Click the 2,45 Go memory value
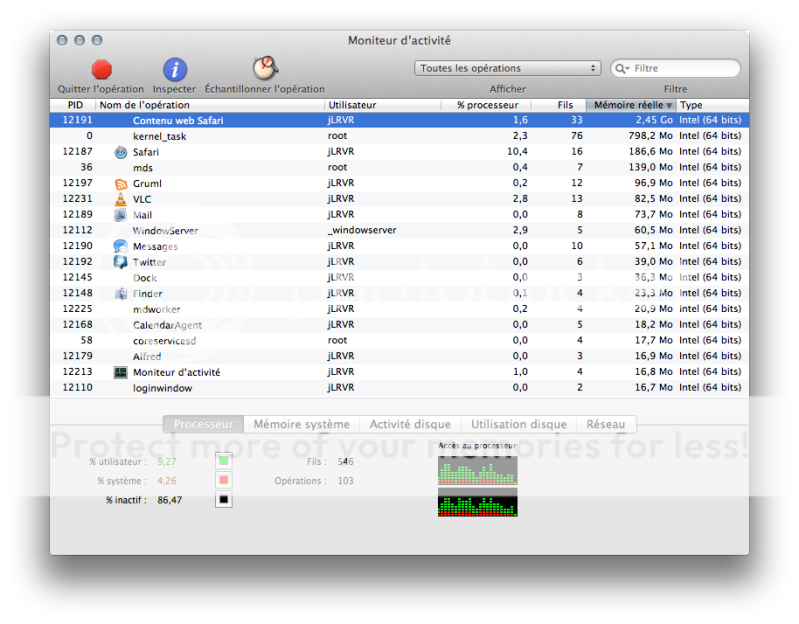This screenshot has width=799, height=624. (654, 120)
